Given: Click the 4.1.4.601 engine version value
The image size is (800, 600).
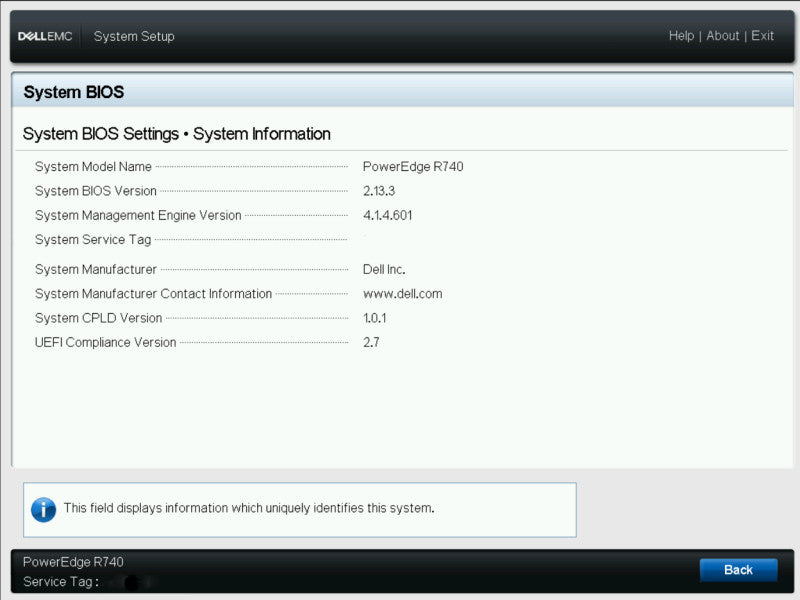Looking at the screenshot, I should click(x=388, y=215).
